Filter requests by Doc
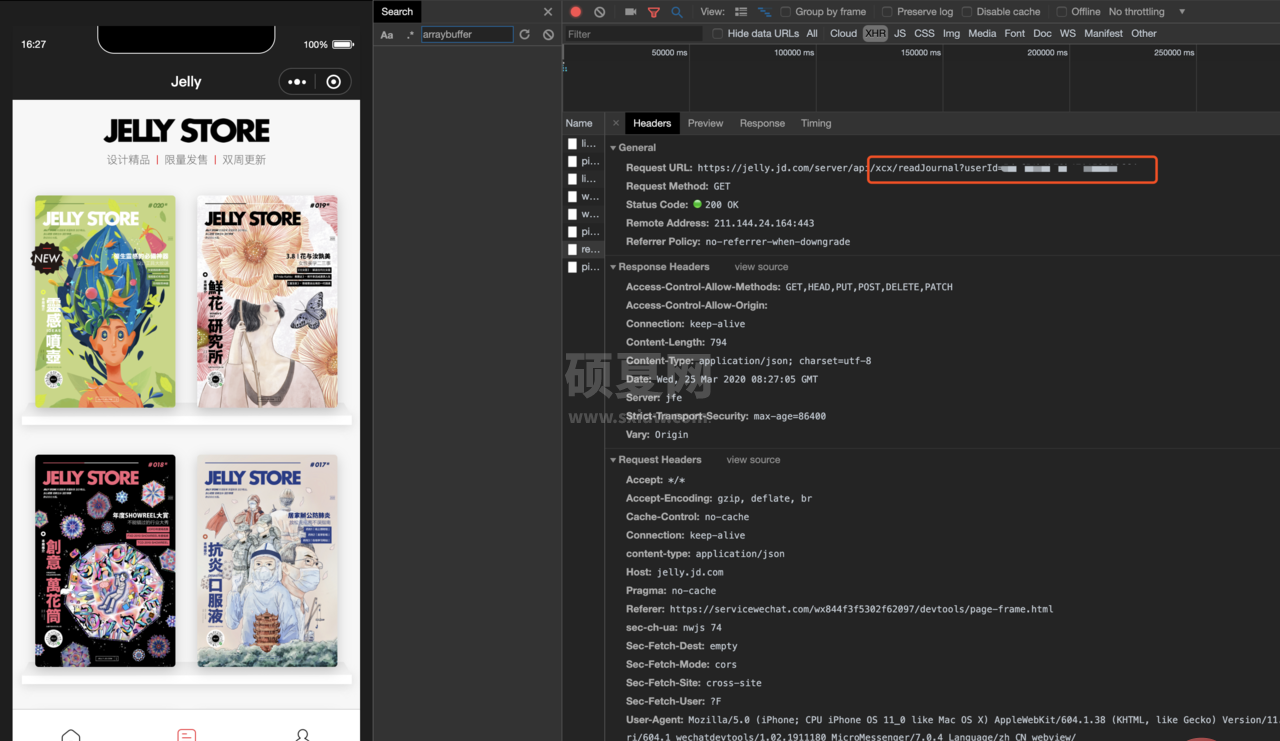This screenshot has width=1280, height=741. (1043, 34)
